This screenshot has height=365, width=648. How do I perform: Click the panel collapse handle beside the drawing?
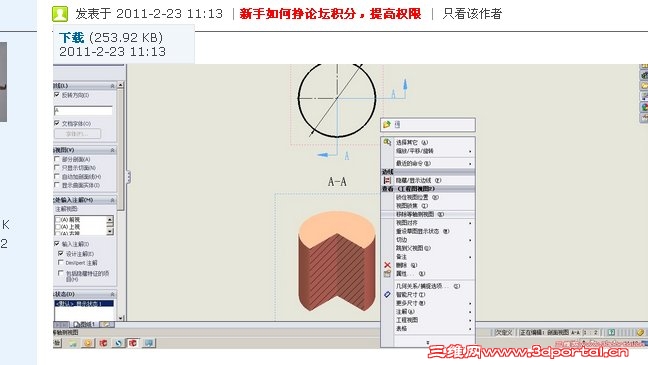[x=129, y=177]
